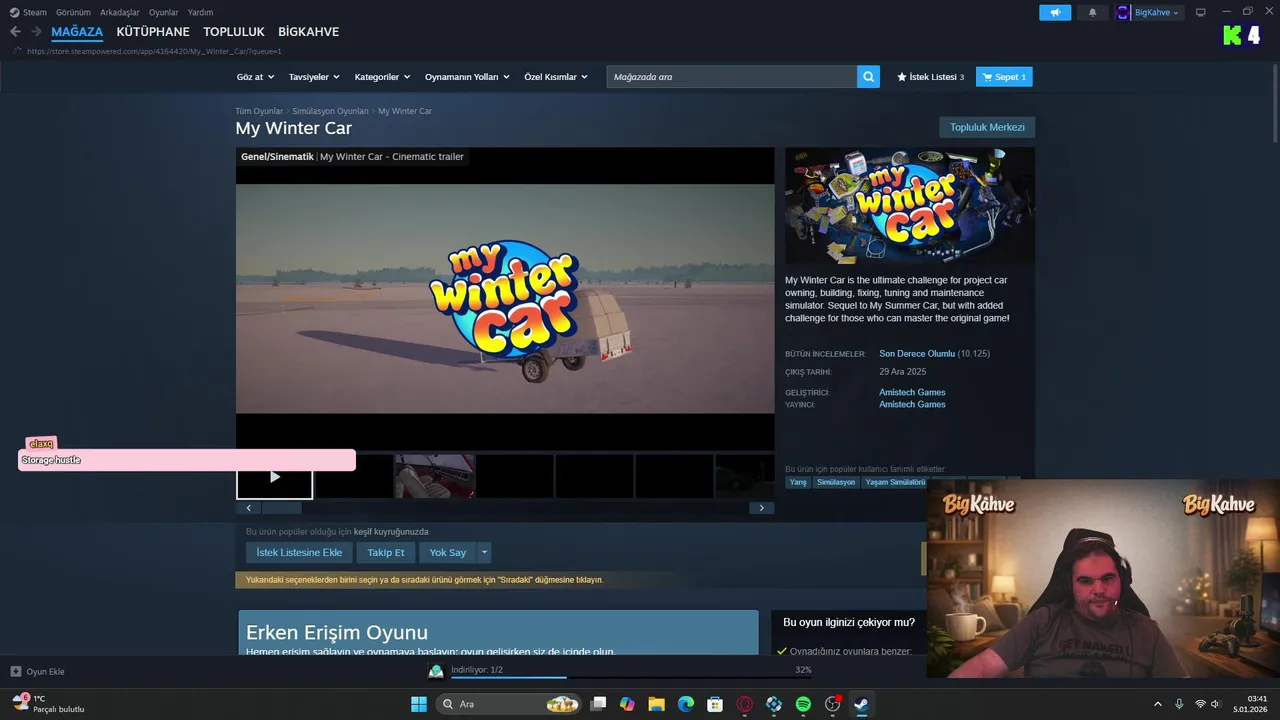The height and width of the screenshot is (720, 1280).
Task: Open the Copilot taskbar icon
Action: pos(627,704)
